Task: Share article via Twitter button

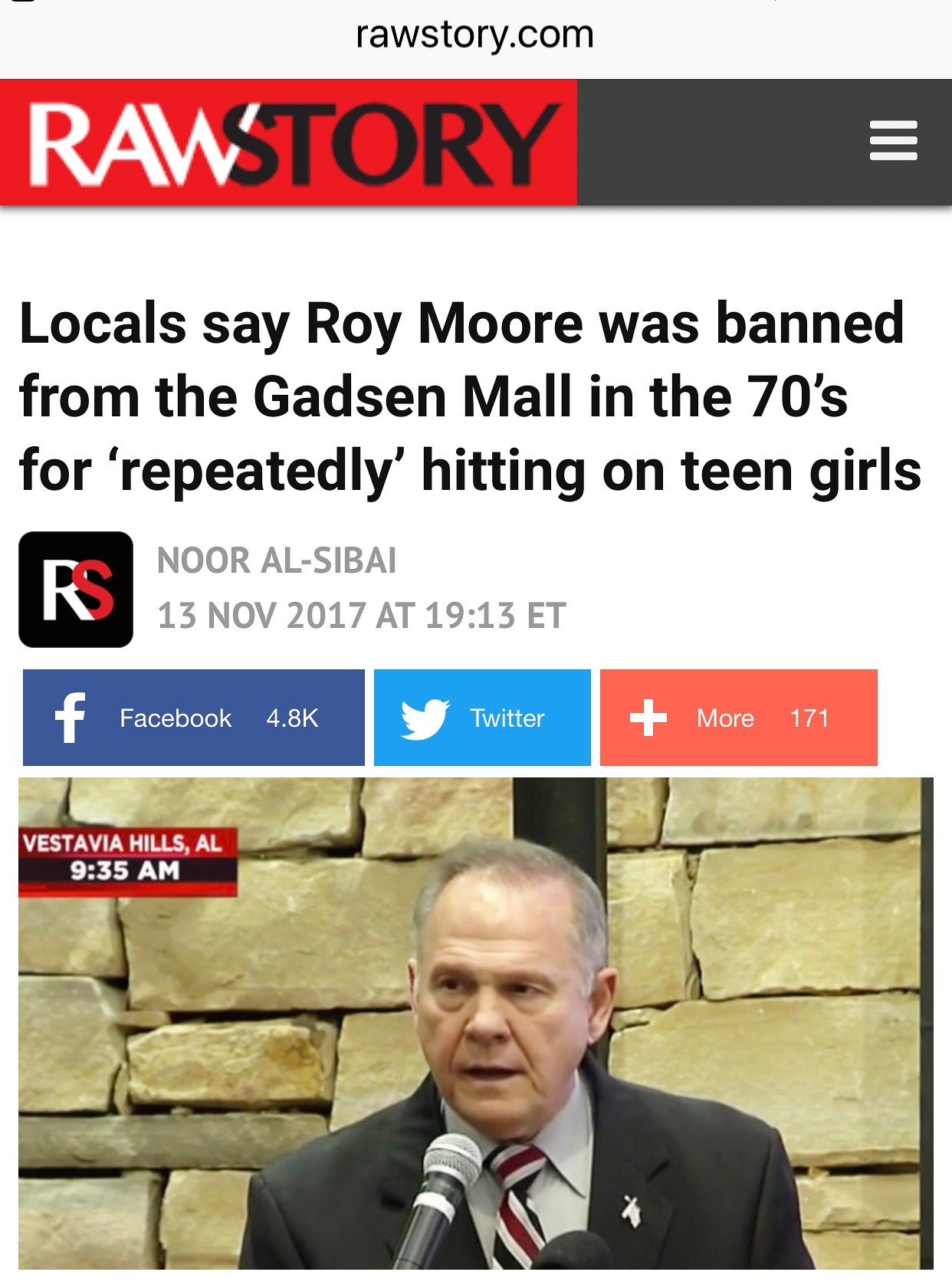Action: (x=482, y=718)
